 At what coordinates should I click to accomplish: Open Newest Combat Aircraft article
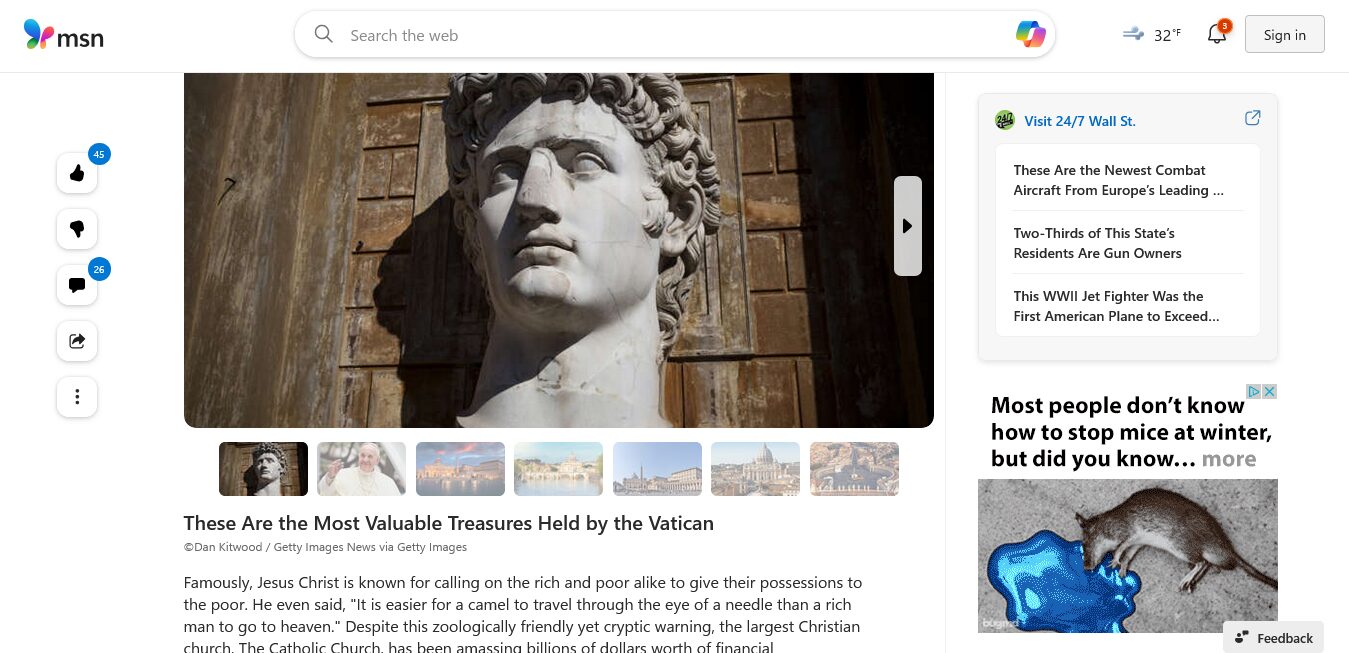[1119, 180]
